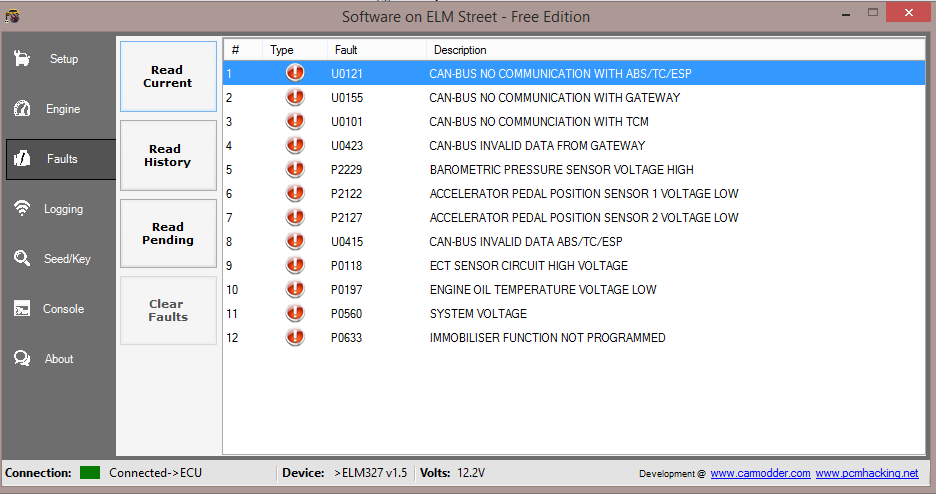
Task: Click fault type icon for P0118
Action: 295,265
